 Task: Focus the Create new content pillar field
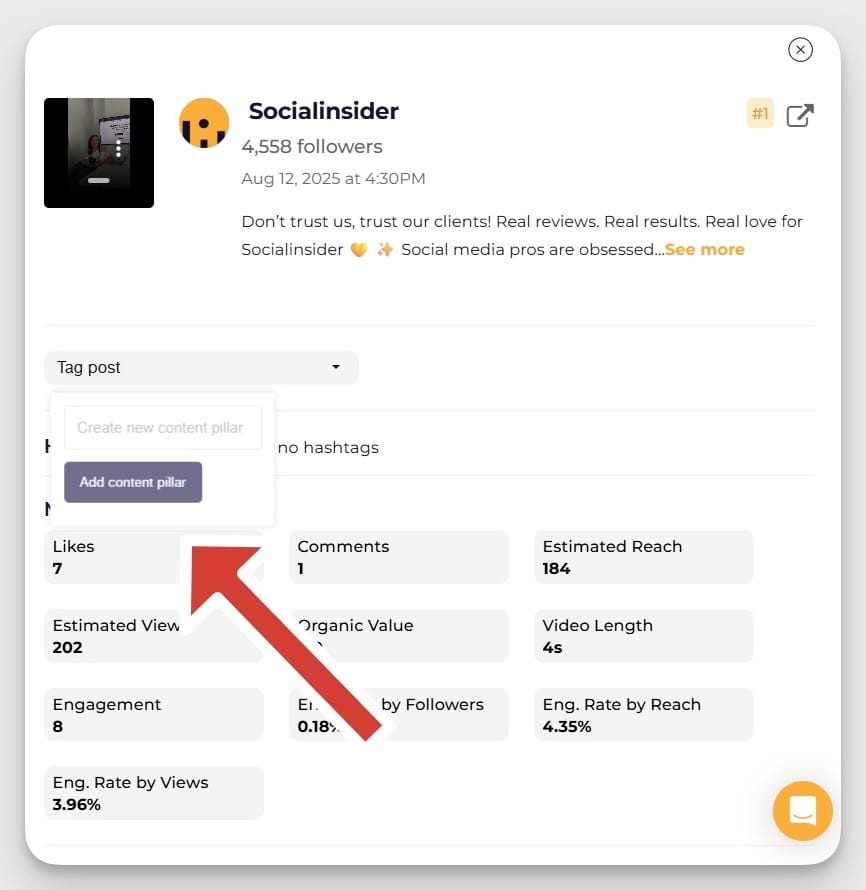tap(163, 427)
